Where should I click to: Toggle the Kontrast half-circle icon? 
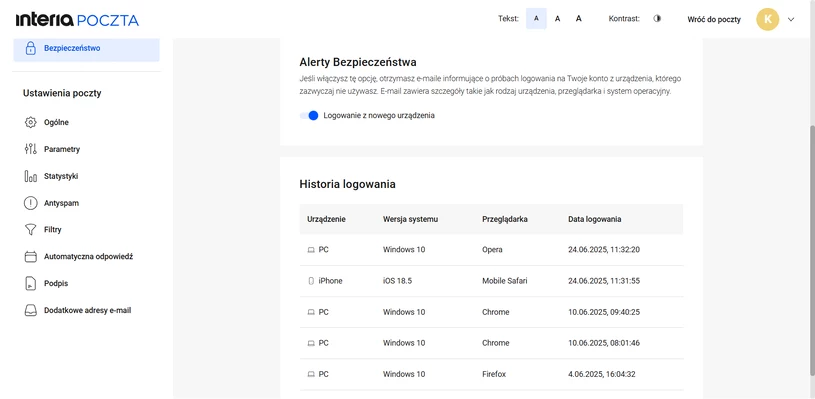(657, 19)
